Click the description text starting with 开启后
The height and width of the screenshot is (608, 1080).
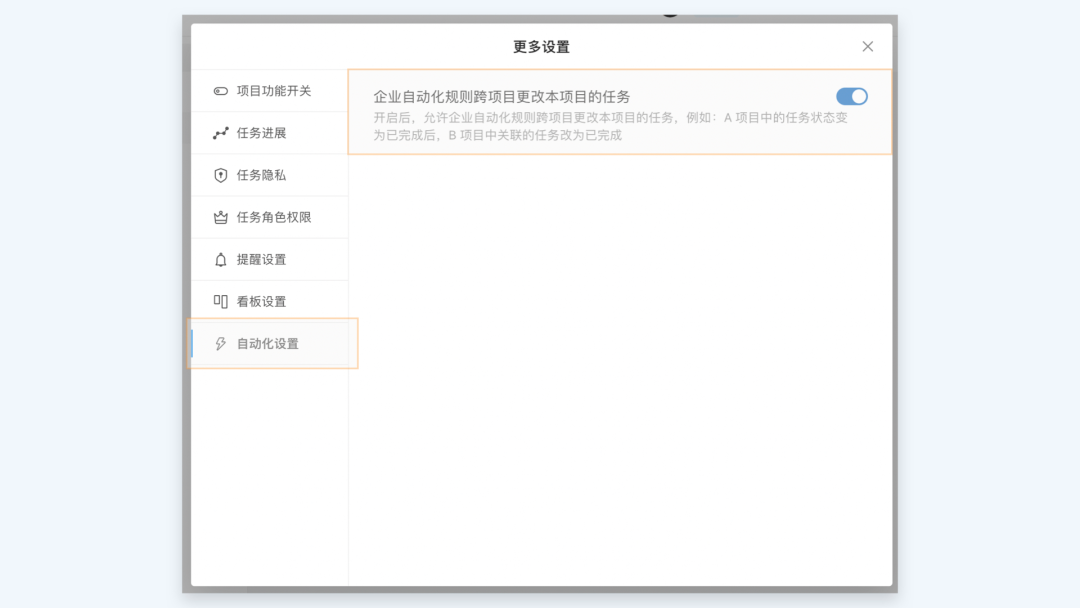610,126
